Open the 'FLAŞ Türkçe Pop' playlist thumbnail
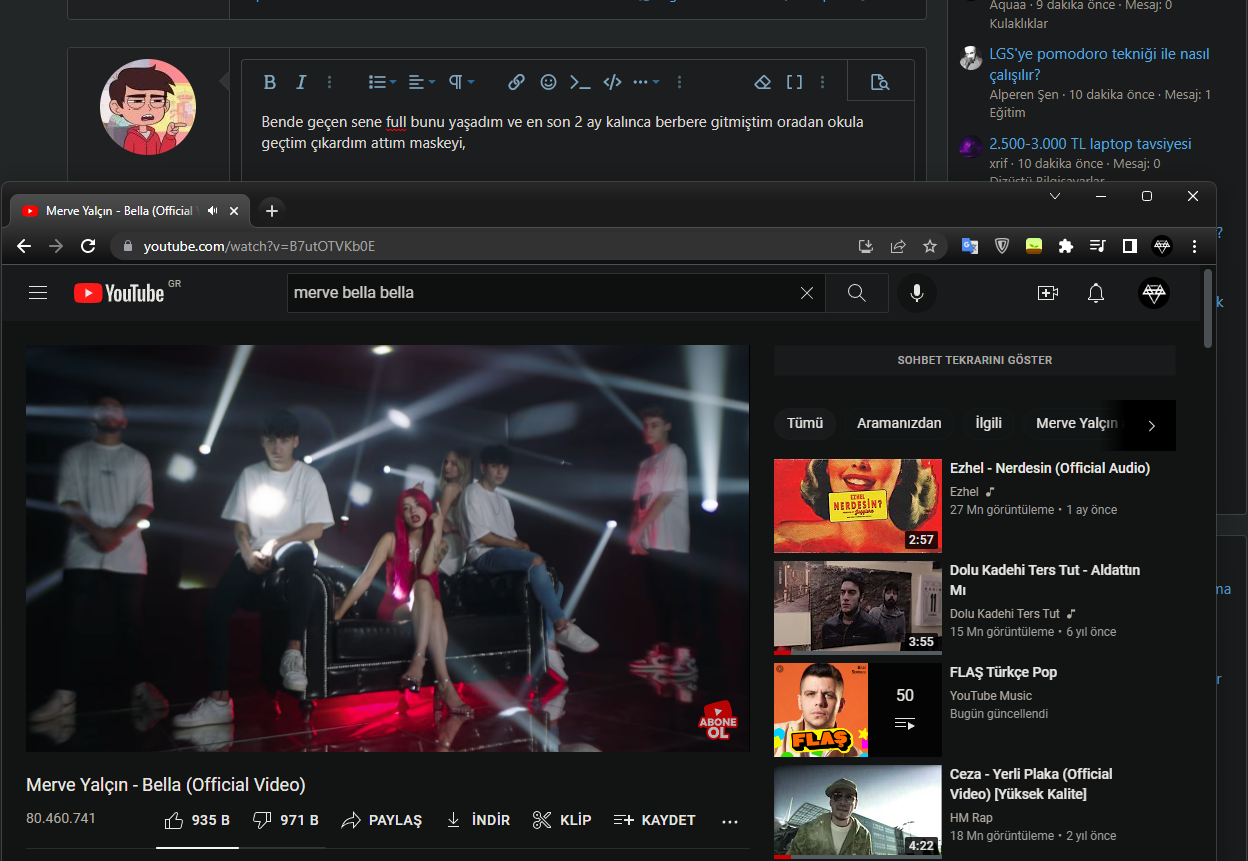Viewport: 1248px width, 861px height. click(x=858, y=710)
